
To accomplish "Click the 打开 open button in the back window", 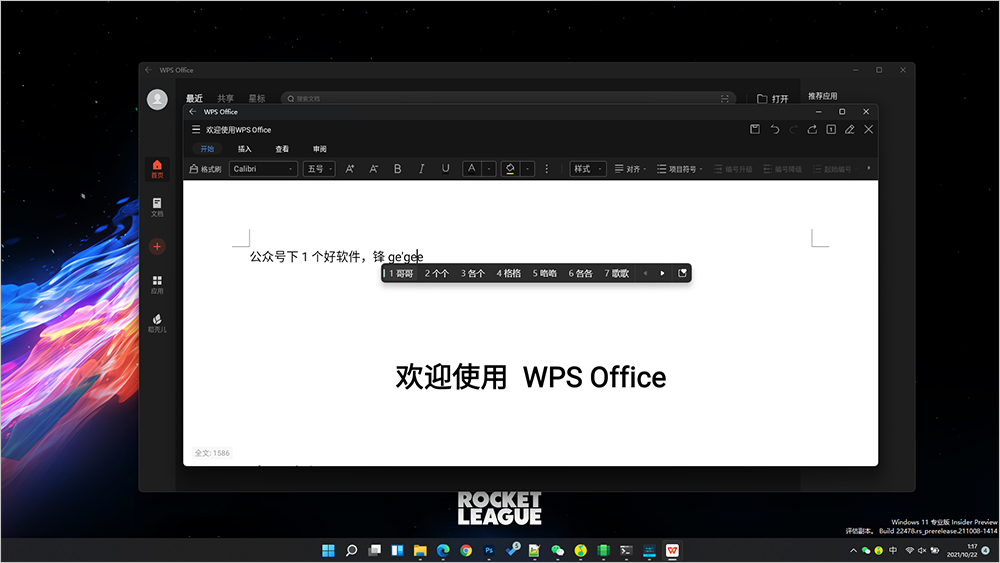I will 772,99.
